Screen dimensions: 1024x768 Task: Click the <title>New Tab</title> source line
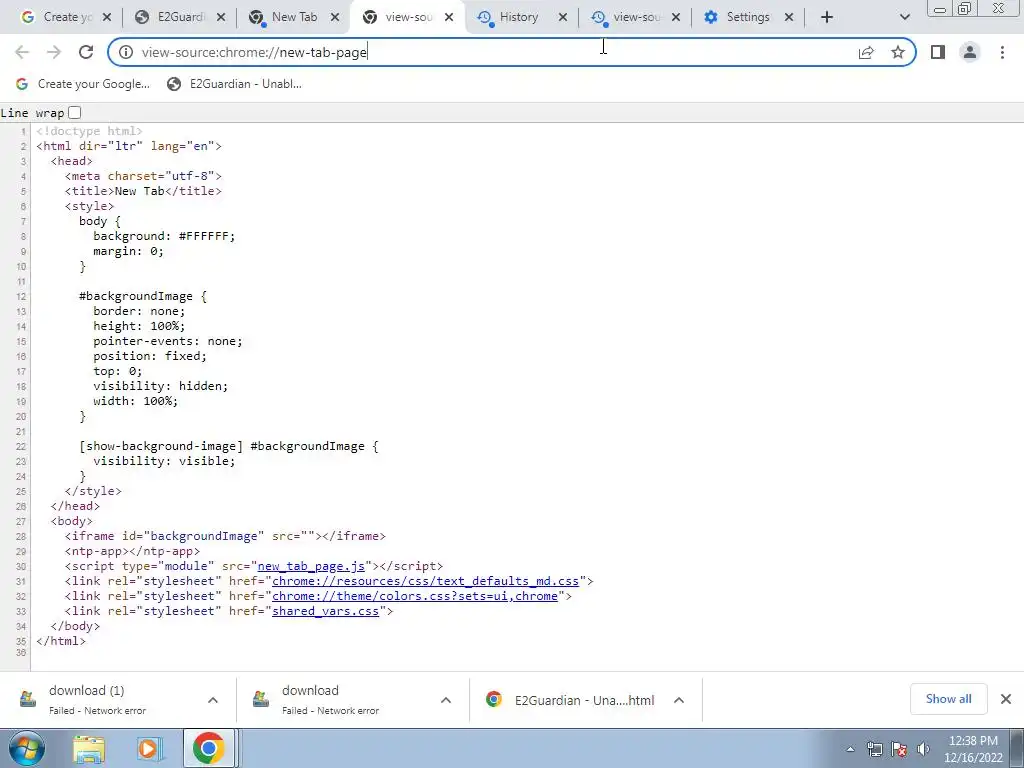tap(143, 191)
